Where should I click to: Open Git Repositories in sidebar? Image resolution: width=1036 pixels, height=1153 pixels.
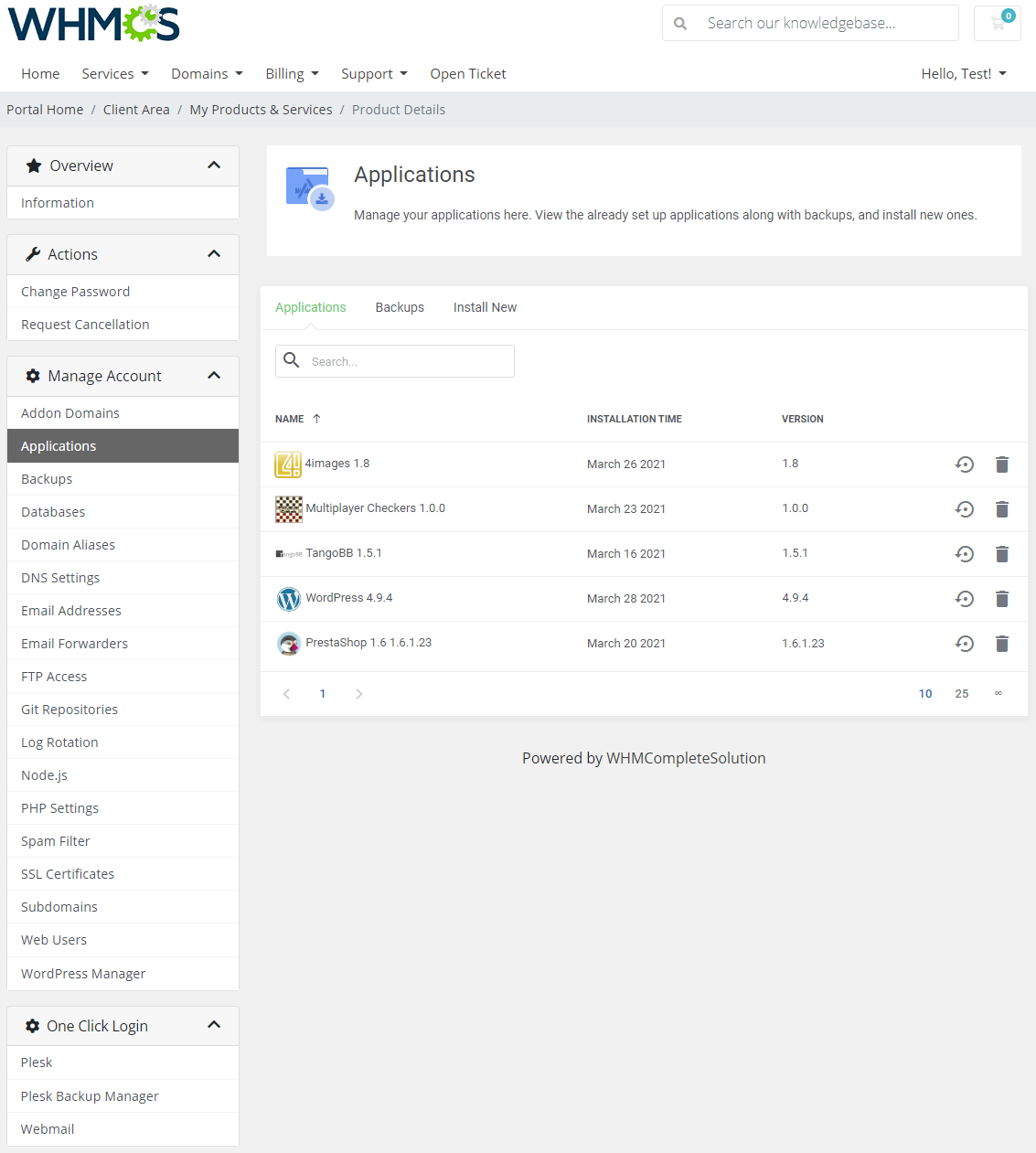tap(123, 710)
